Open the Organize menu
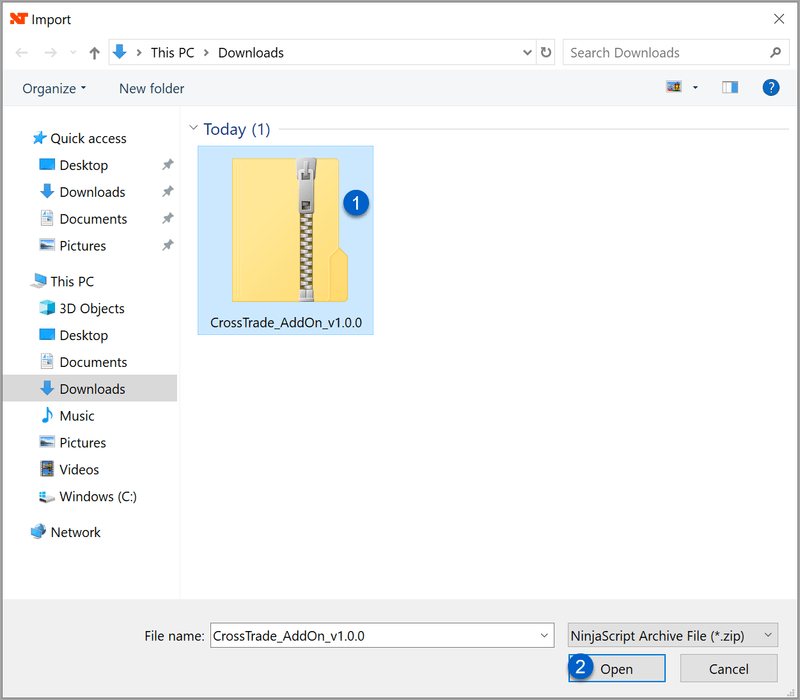The height and width of the screenshot is (700, 800). pos(54,88)
